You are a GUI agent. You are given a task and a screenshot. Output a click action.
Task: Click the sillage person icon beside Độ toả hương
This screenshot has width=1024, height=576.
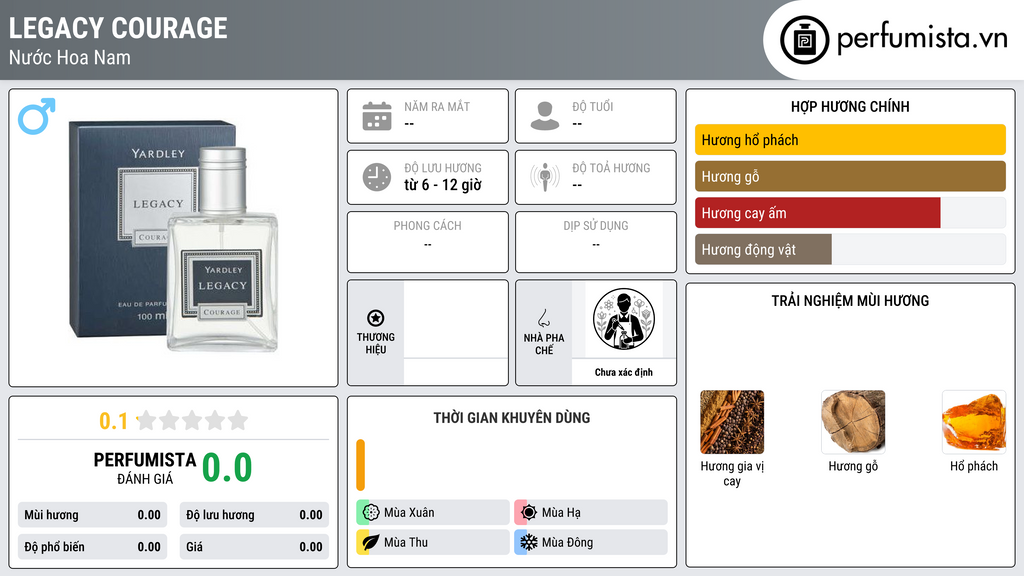545,177
